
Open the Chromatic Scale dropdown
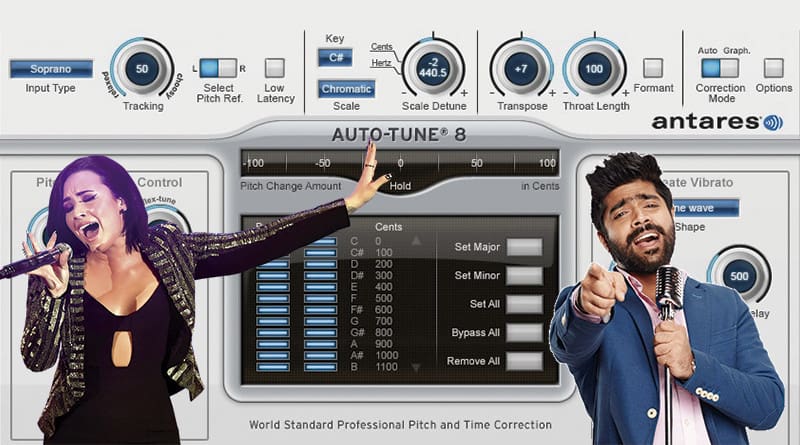[x=346, y=89]
